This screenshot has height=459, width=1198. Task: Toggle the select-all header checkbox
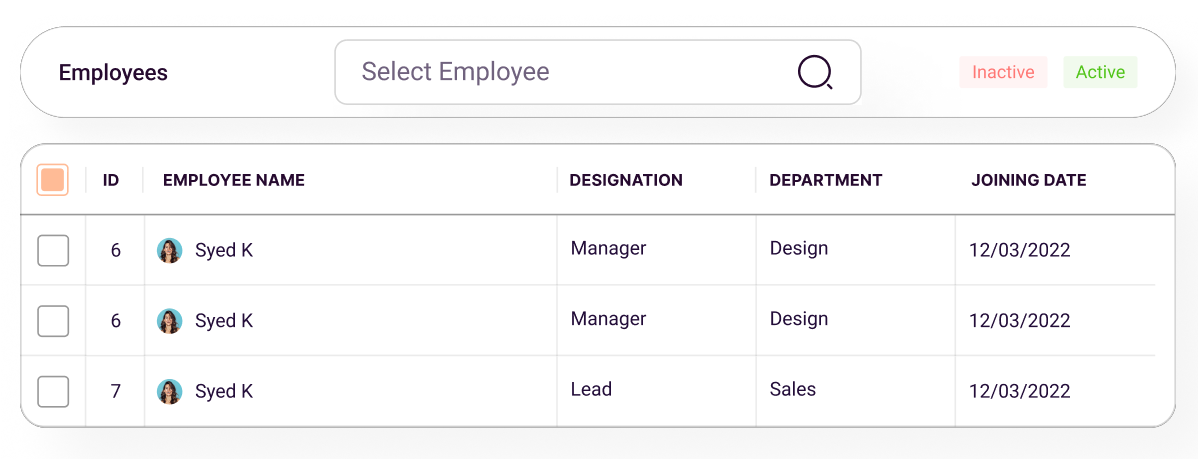(53, 180)
